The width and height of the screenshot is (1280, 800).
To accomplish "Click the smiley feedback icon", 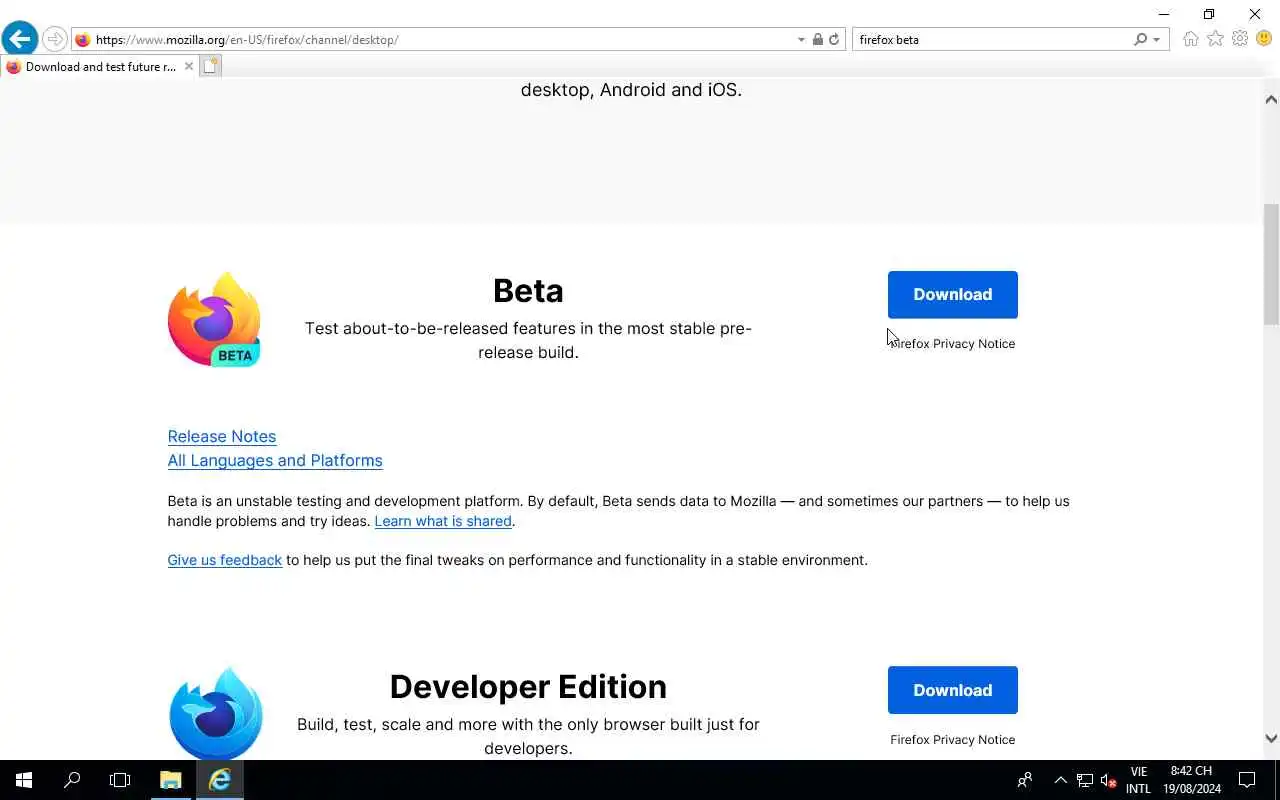I will coord(1264,39).
